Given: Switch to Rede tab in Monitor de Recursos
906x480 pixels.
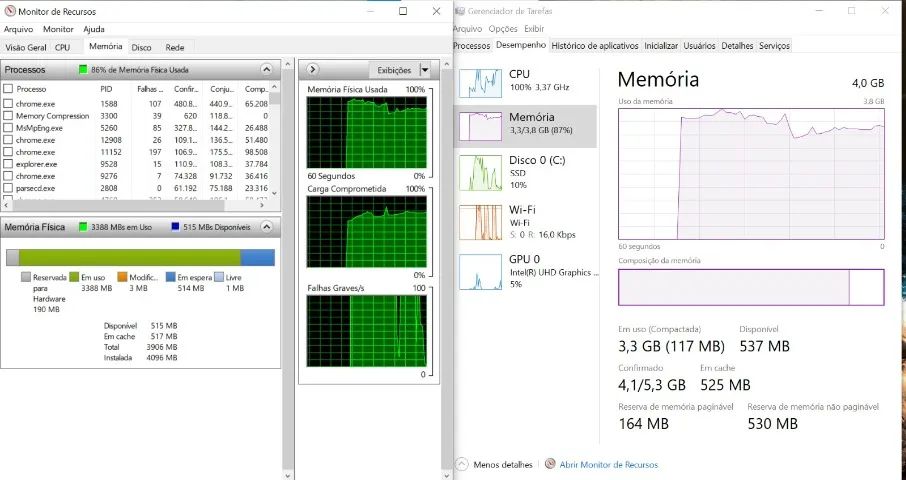Looking at the screenshot, I should point(174,47).
